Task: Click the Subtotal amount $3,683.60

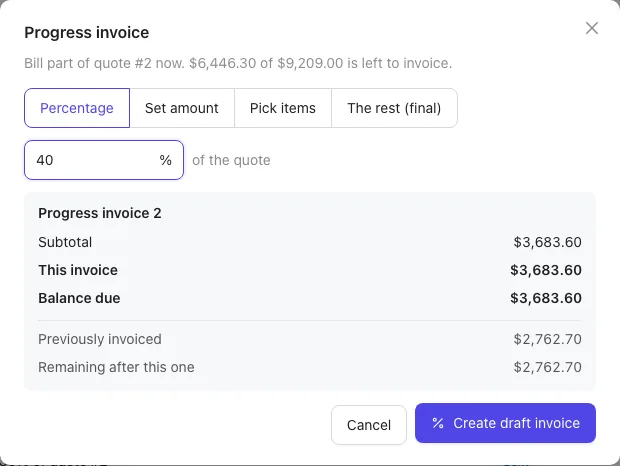Action: tap(547, 242)
